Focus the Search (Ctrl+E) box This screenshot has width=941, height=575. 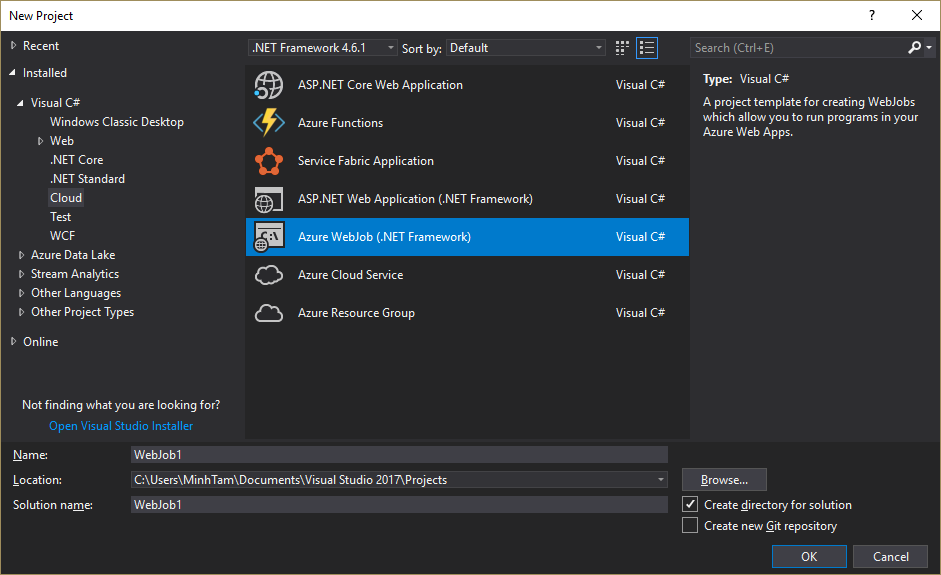click(798, 47)
